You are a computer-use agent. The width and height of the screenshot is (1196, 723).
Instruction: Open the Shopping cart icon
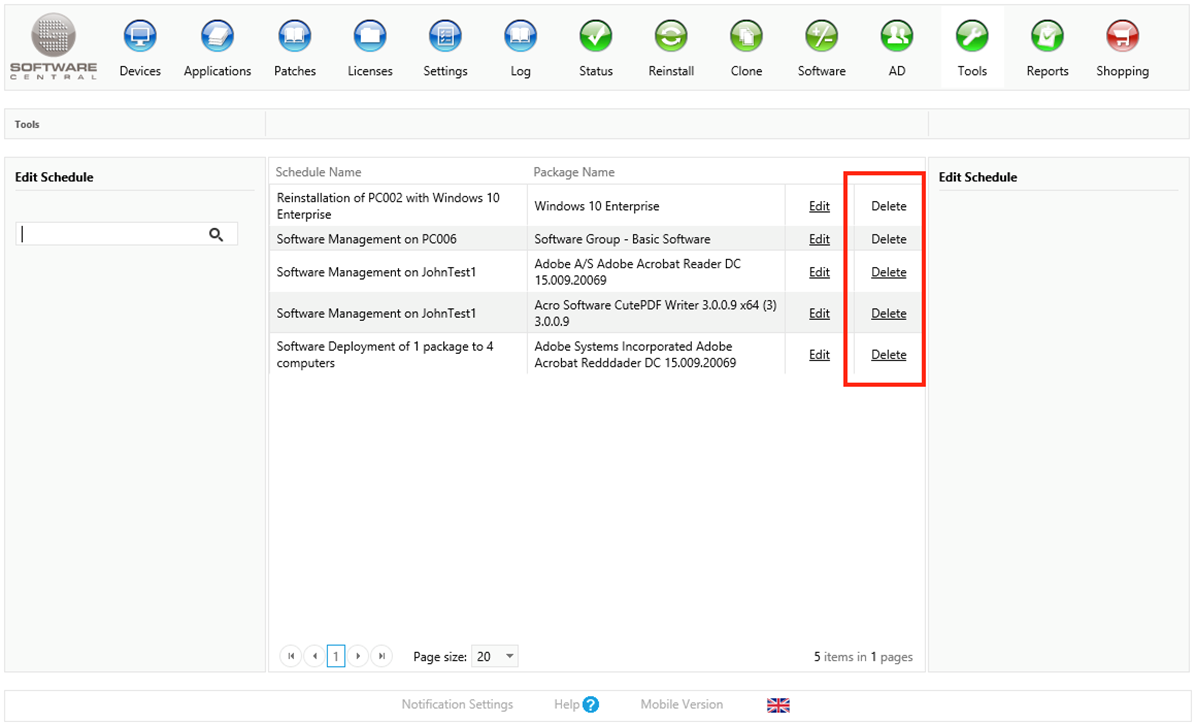click(1122, 37)
